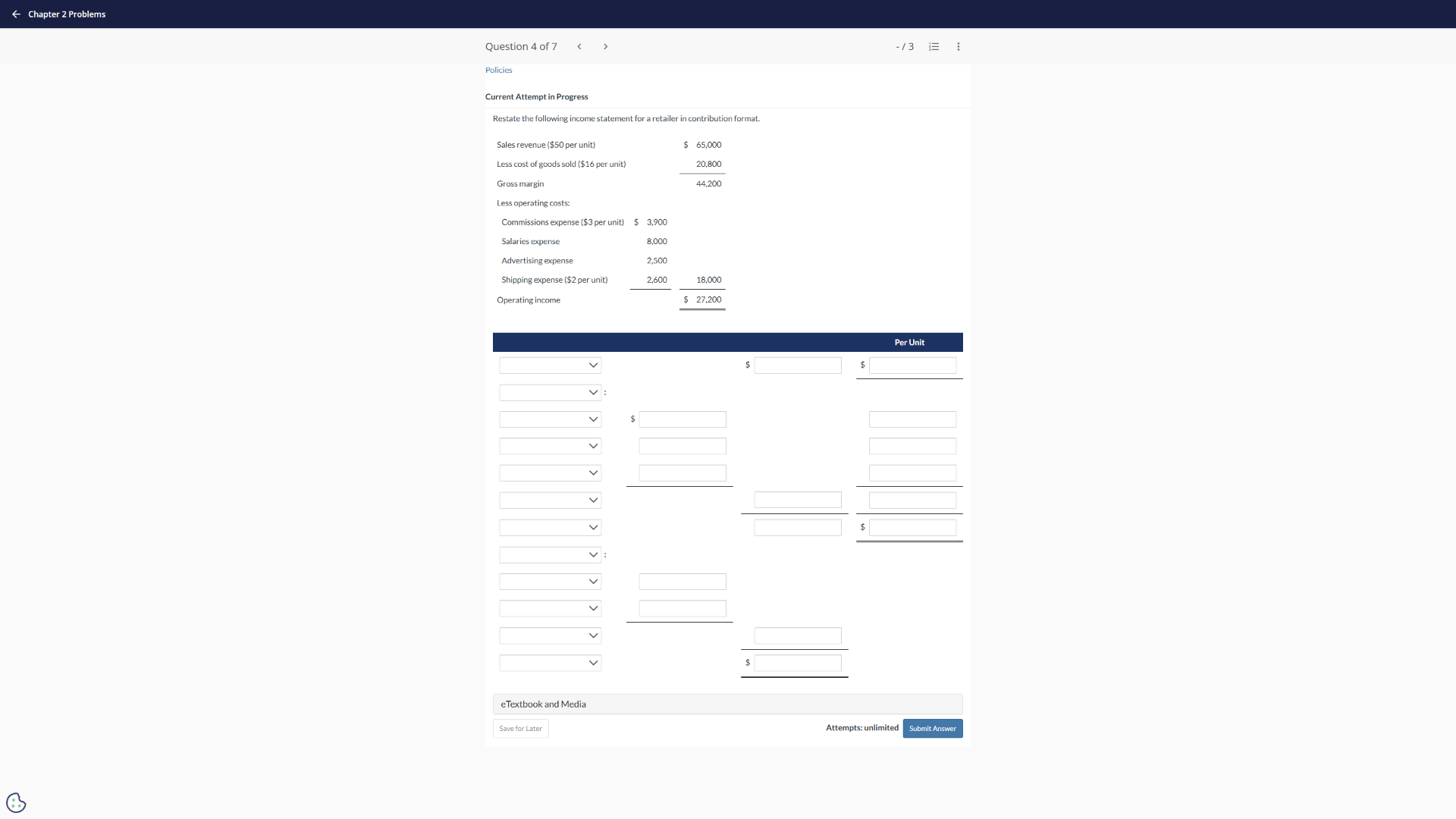Open the first row dropdown under the header
The height and width of the screenshot is (819, 1456).
click(x=551, y=366)
